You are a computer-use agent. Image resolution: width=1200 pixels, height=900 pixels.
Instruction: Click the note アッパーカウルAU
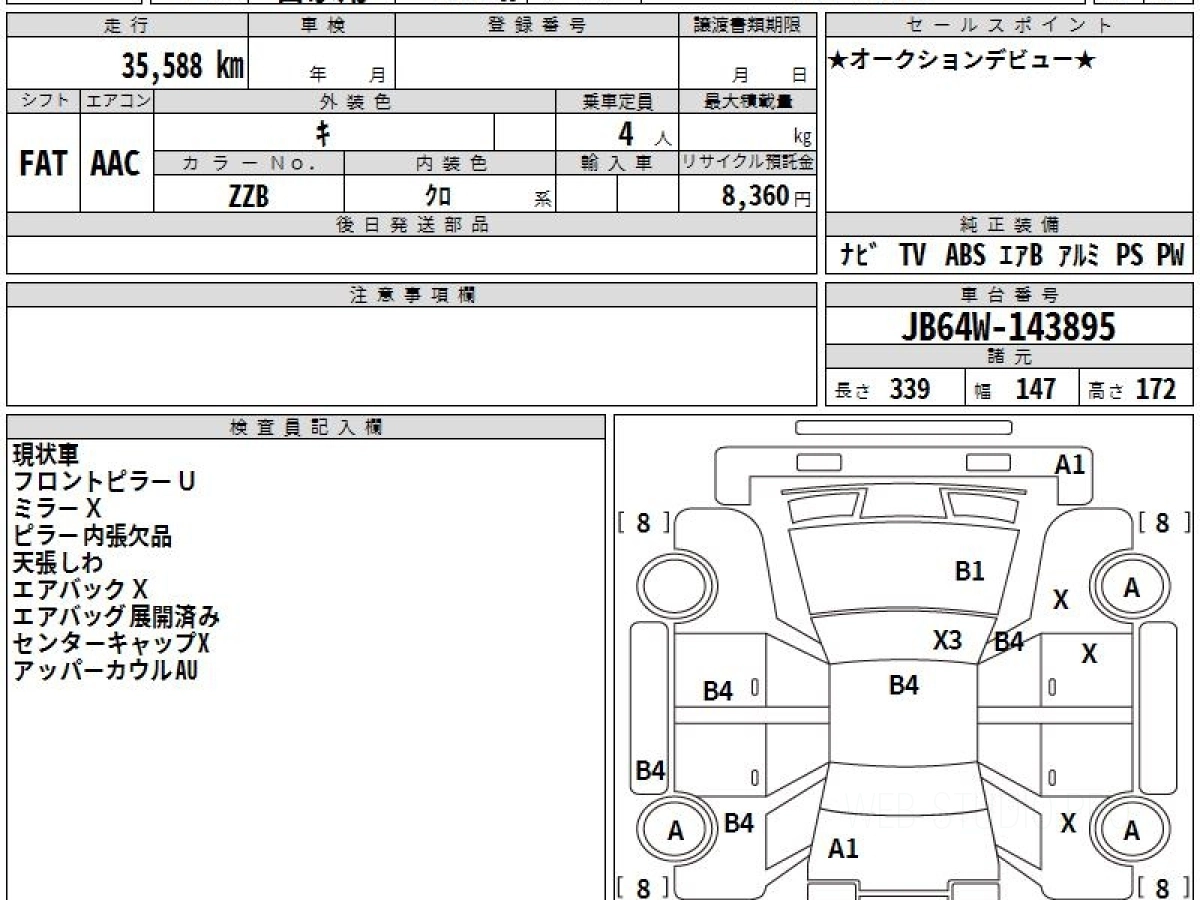click(x=105, y=670)
